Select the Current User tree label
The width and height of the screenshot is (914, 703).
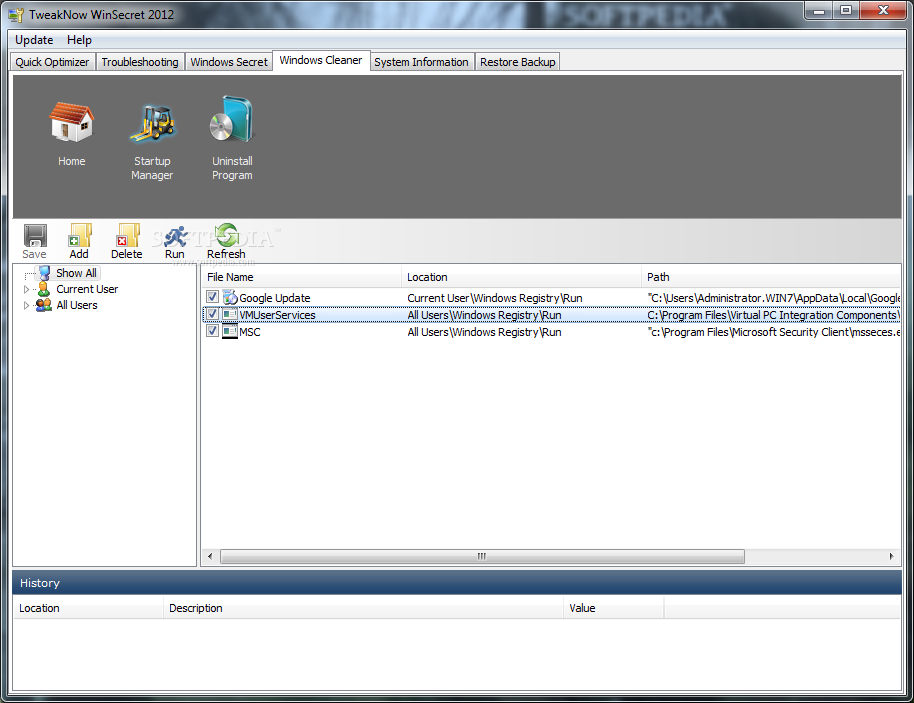[x=87, y=289]
